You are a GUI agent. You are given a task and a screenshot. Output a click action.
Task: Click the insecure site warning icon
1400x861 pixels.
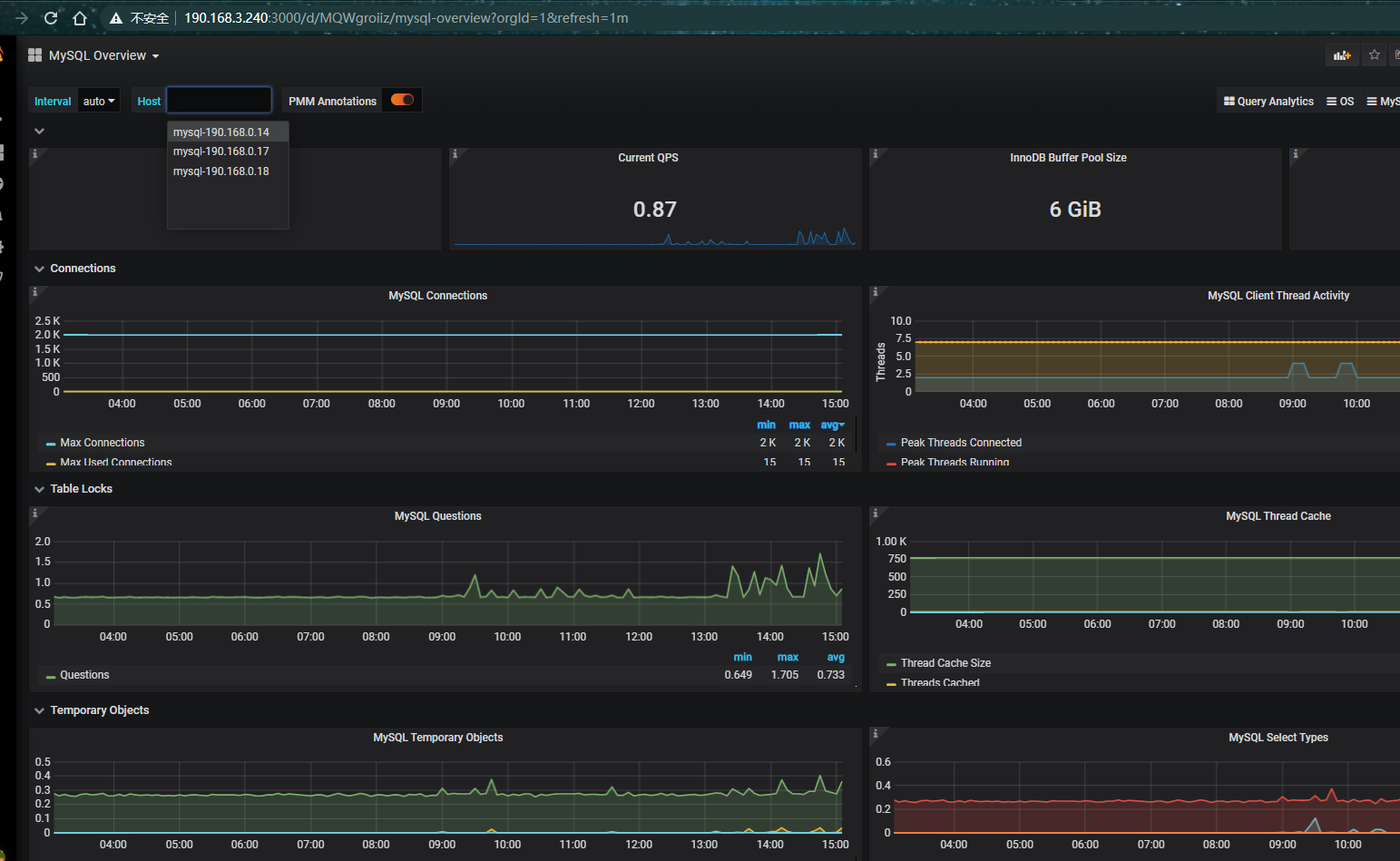116,18
